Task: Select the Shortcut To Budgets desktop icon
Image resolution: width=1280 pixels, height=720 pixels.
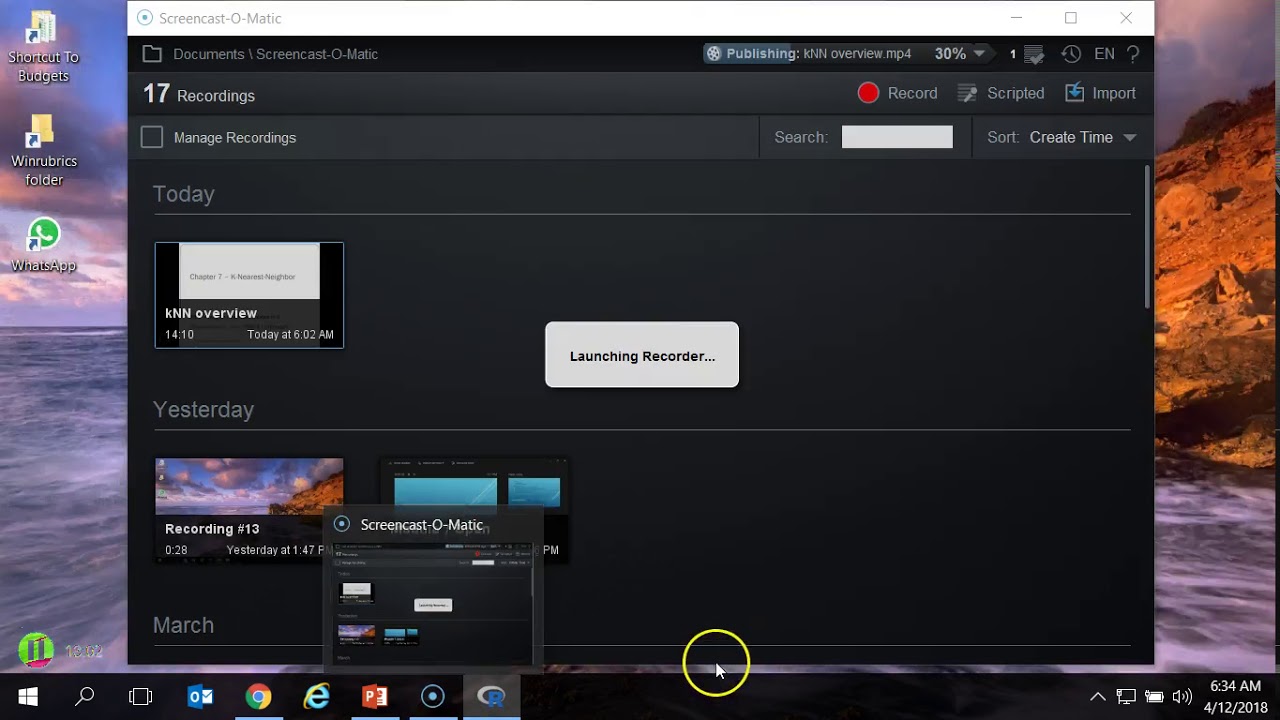Action: pyautogui.click(x=43, y=48)
